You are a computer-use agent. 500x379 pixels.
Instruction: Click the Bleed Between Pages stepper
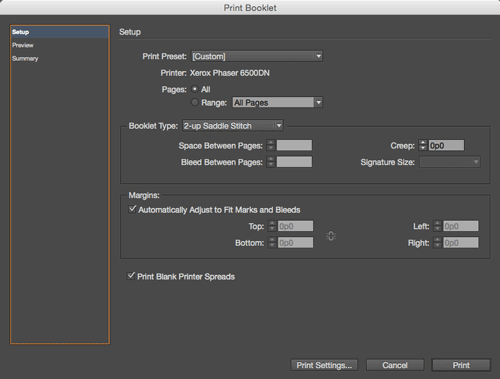click(271, 162)
